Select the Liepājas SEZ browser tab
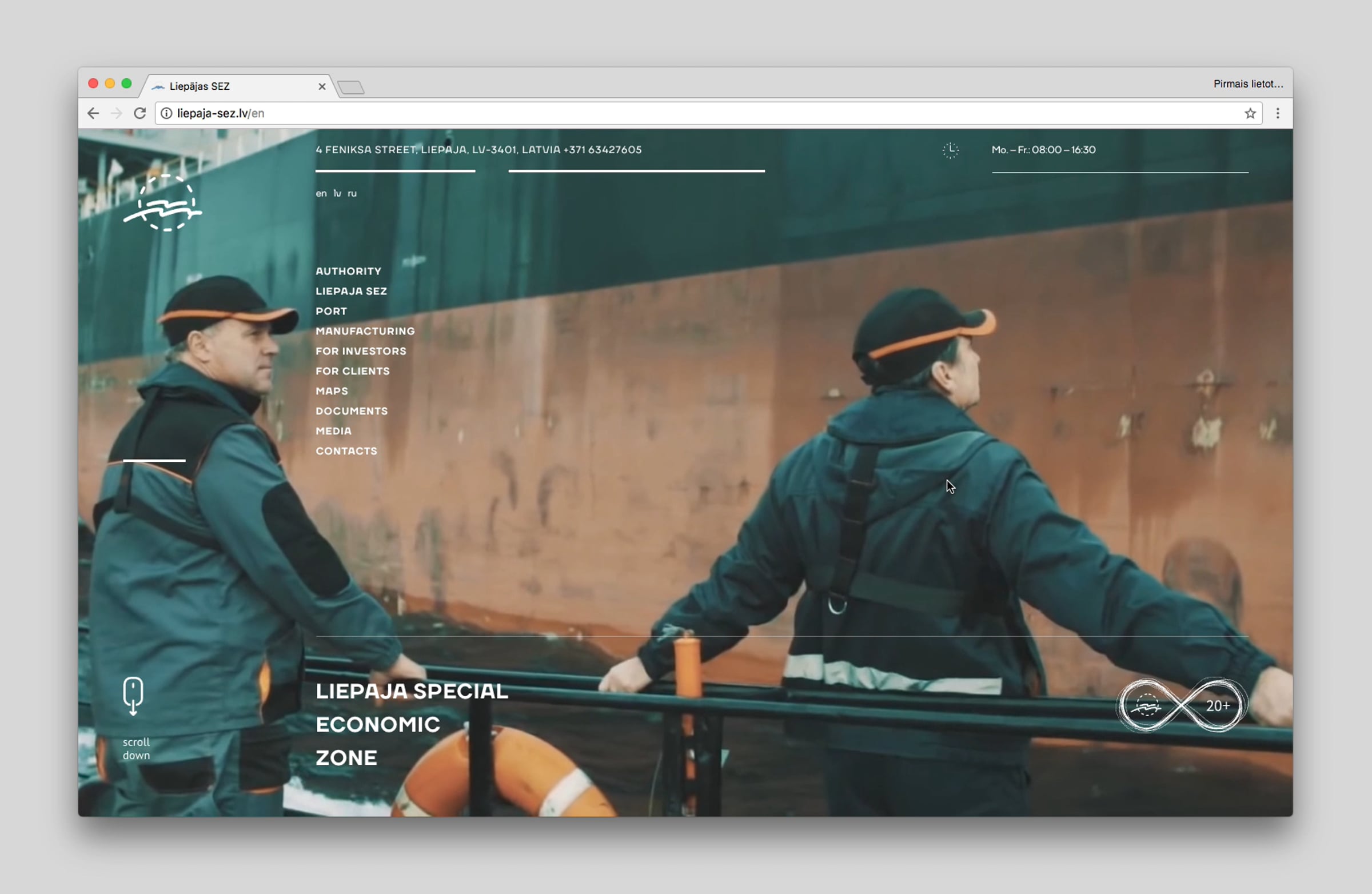Screen dimensions: 1372x894 pyautogui.click(x=237, y=86)
